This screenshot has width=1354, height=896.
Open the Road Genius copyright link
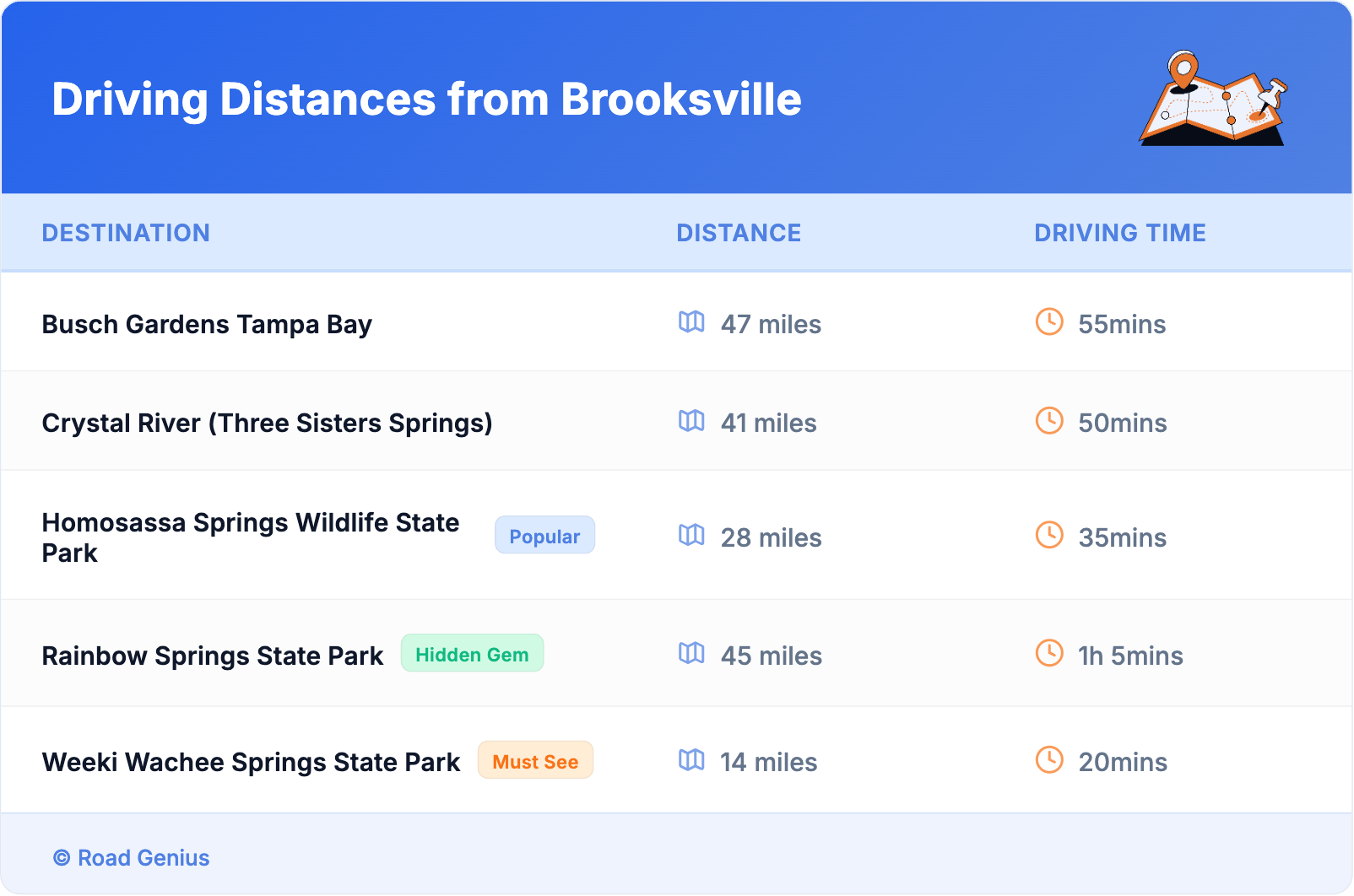132,858
